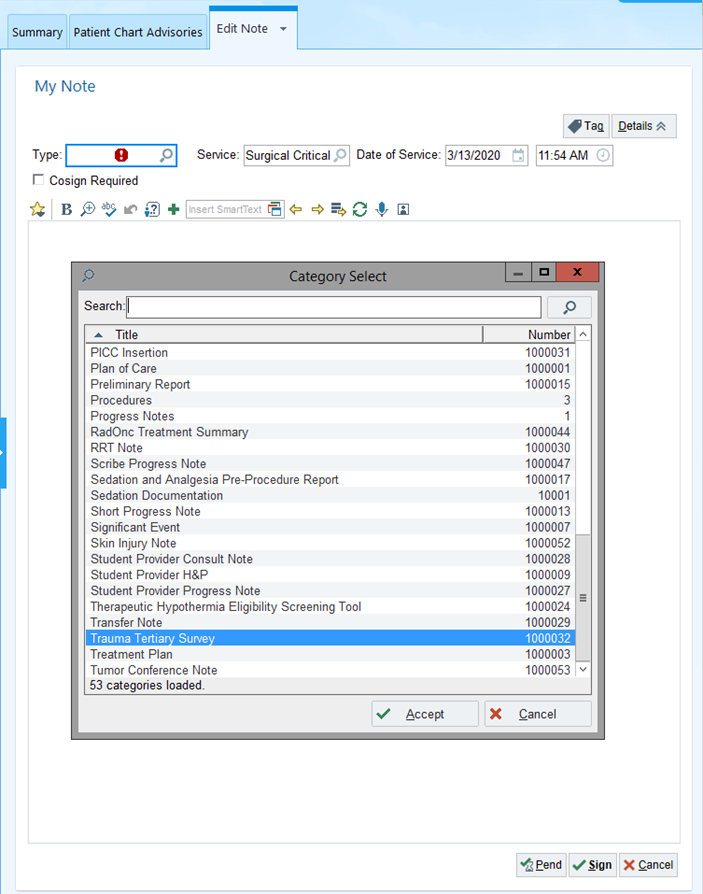Open the Patient Chart Advisories tab
This screenshot has width=703, height=894.
(138, 32)
